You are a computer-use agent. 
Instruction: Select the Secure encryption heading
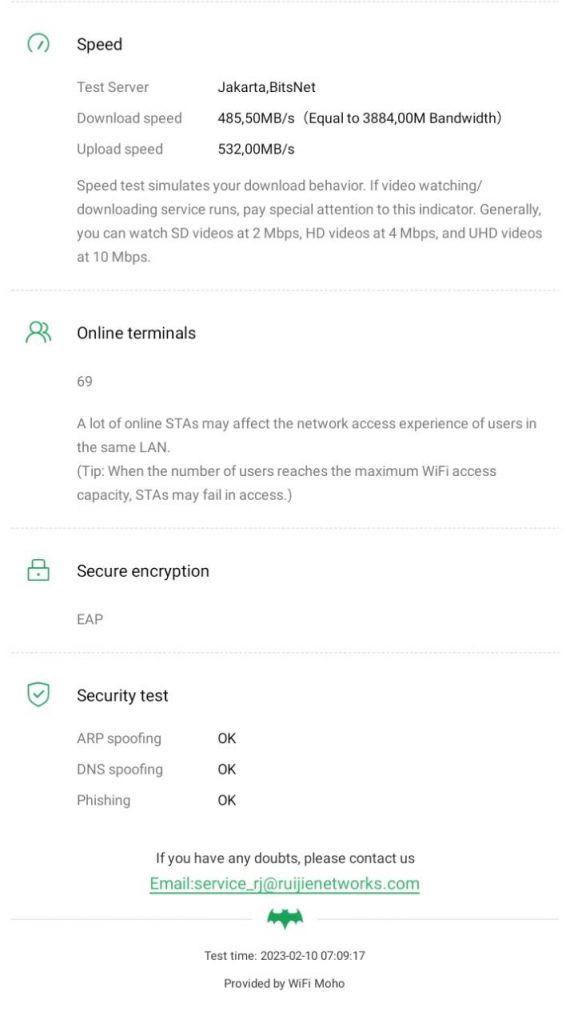(x=143, y=571)
